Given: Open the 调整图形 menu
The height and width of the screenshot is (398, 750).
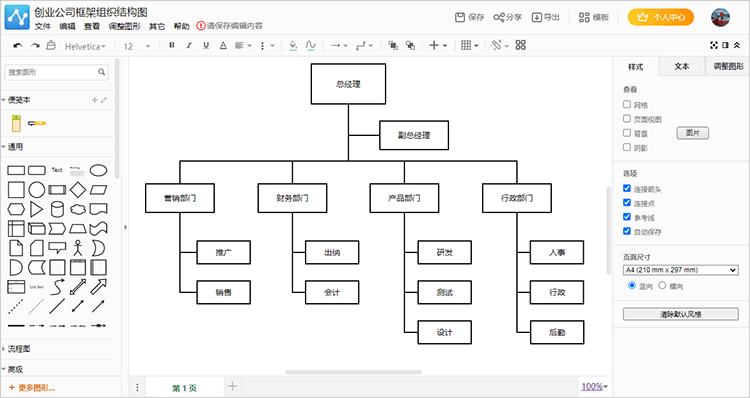Looking at the screenshot, I should click(124, 26).
